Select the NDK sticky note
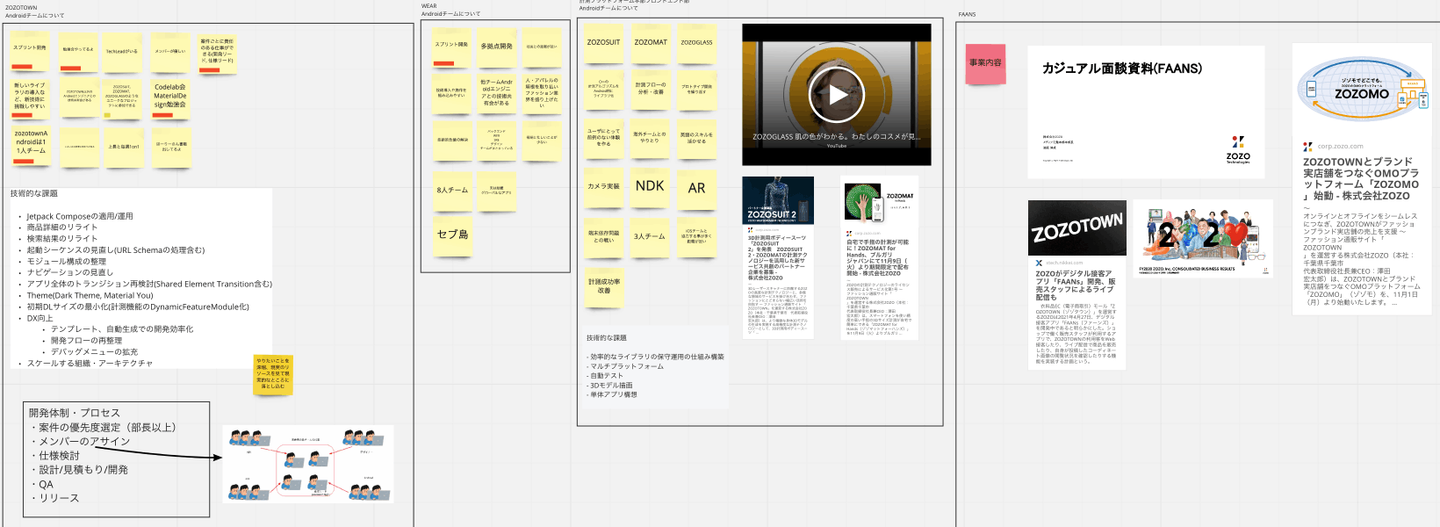The image size is (1440, 527). tap(650, 187)
